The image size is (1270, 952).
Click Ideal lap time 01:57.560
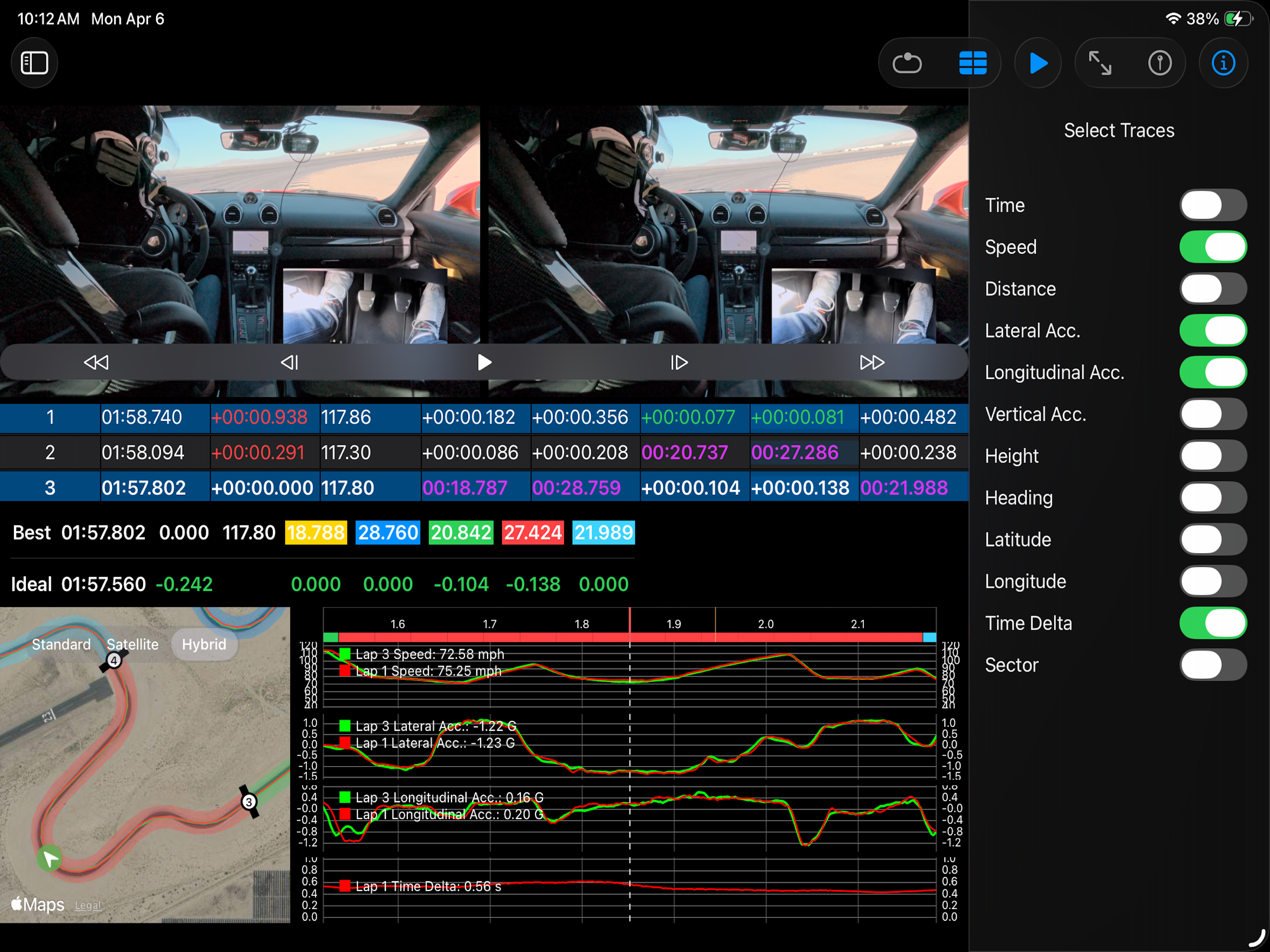pyautogui.click(x=103, y=584)
